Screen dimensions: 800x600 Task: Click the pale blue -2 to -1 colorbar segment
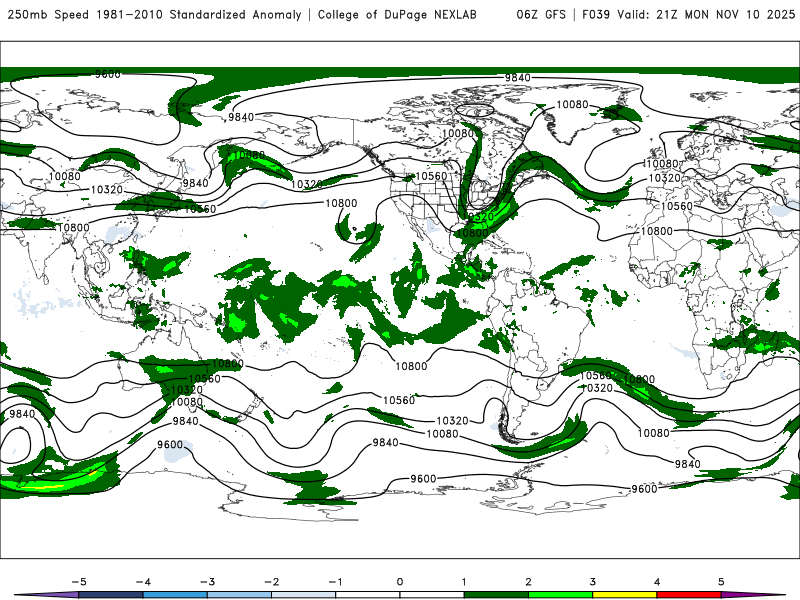pos(304,595)
